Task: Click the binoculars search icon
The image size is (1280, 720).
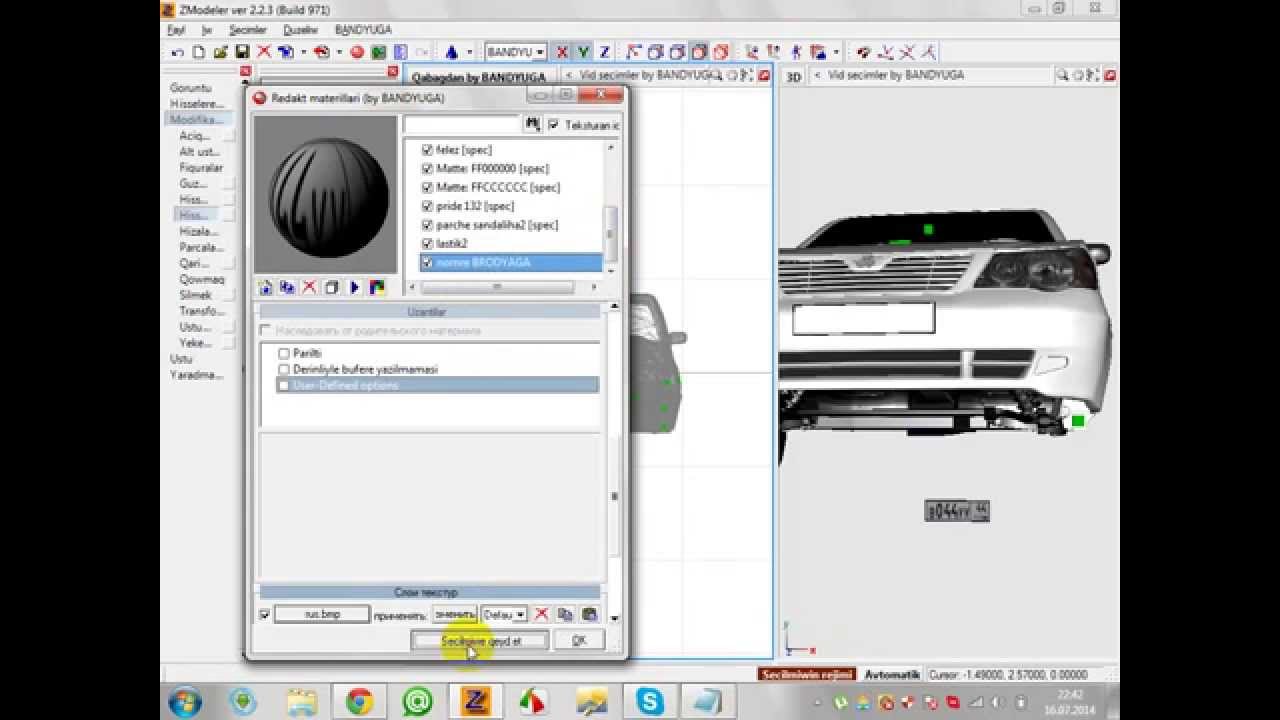Action: 532,124
